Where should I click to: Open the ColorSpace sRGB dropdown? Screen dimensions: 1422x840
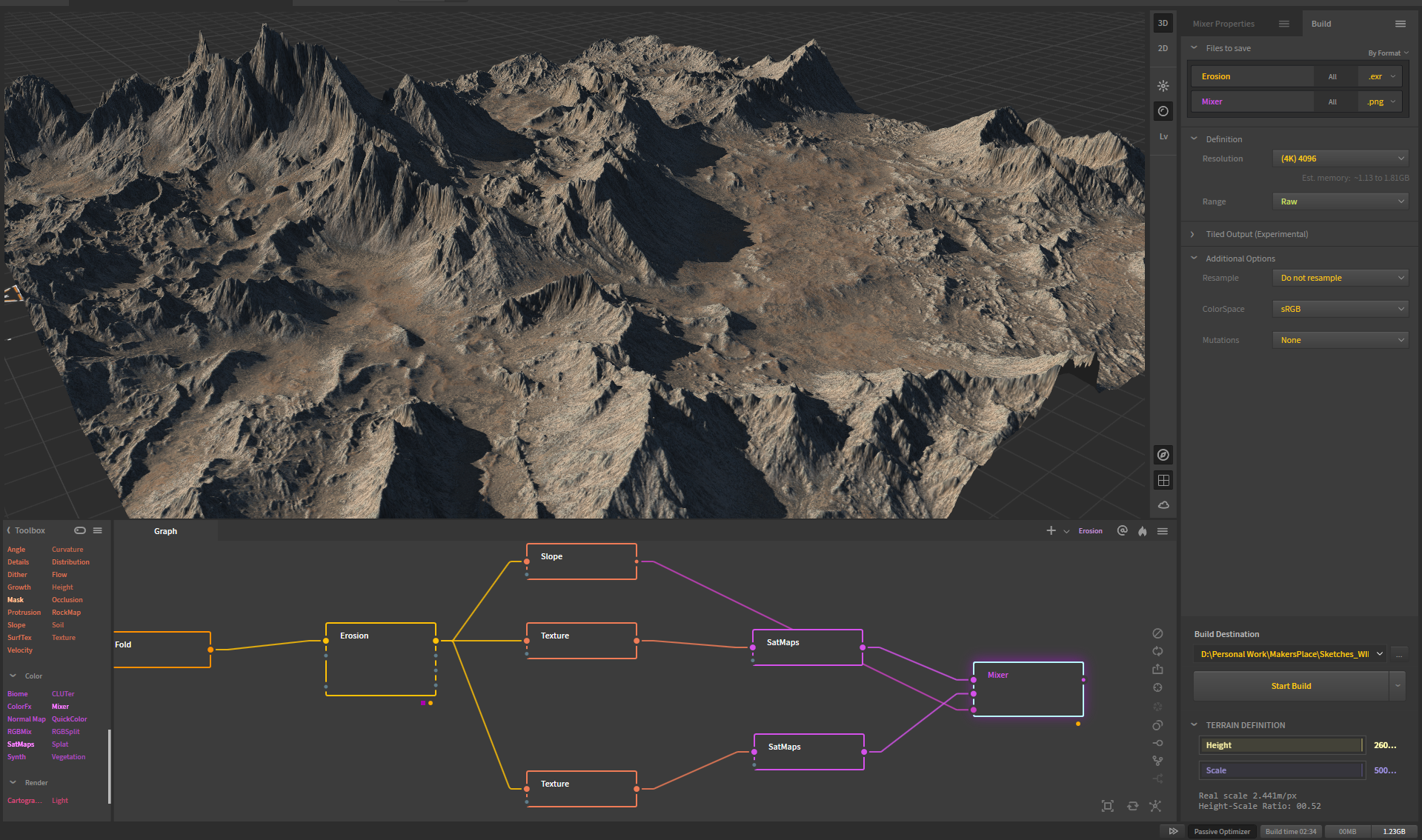coord(1340,309)
